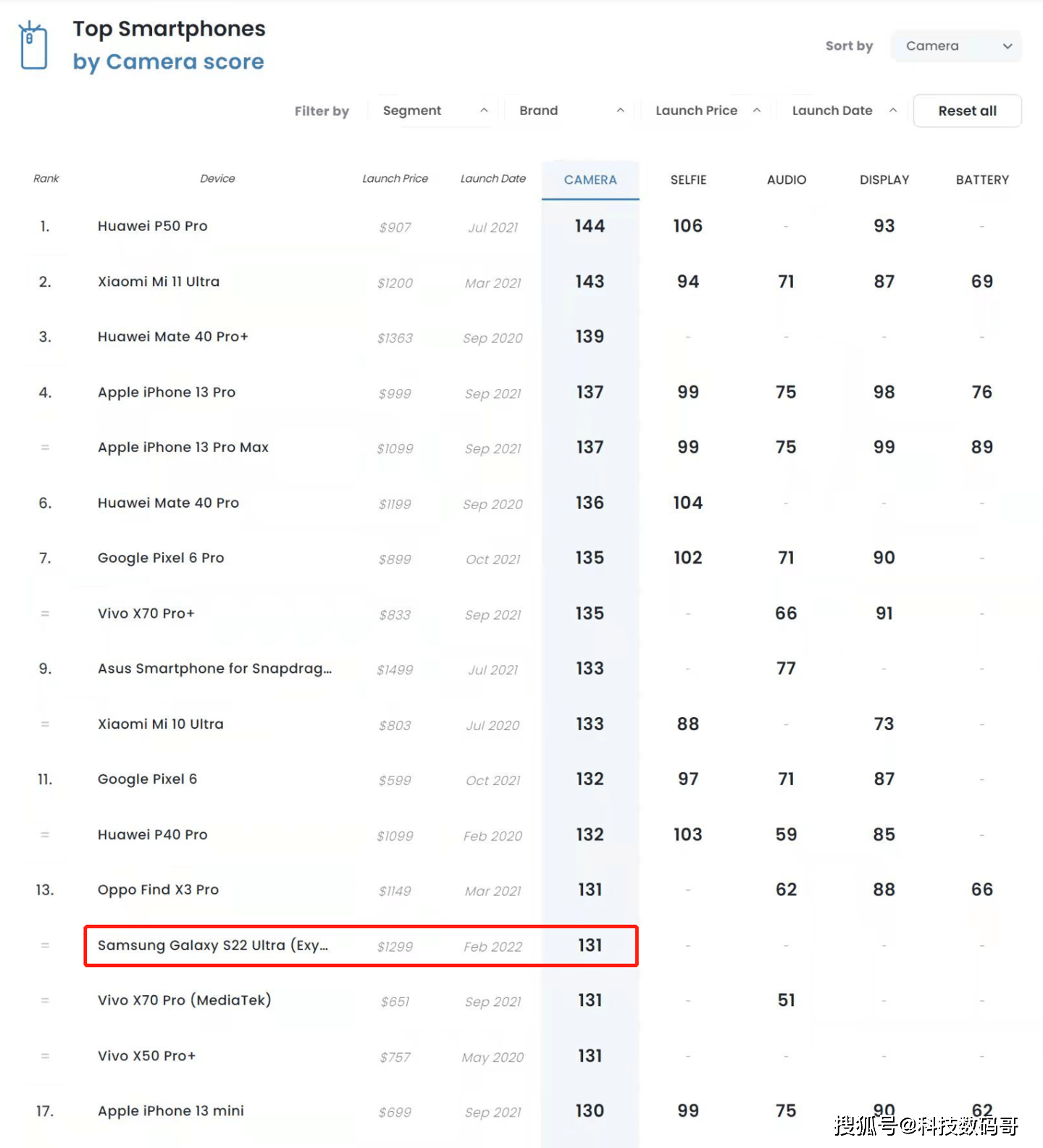Expand the Launch Price filter
1043x1148 pixels.
tap(707, 111)
